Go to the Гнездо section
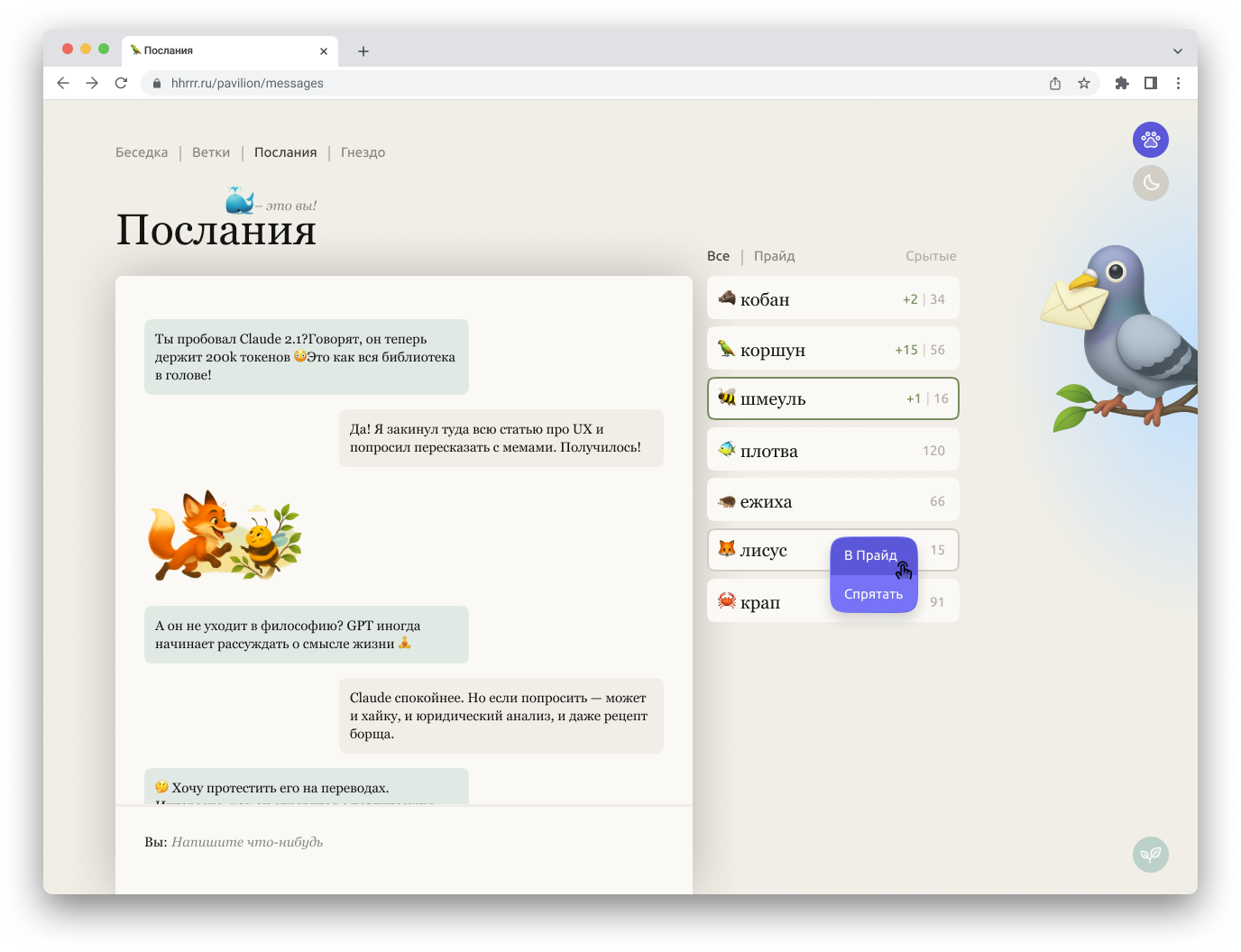1241x952 pixels. [x=363, y=152]
